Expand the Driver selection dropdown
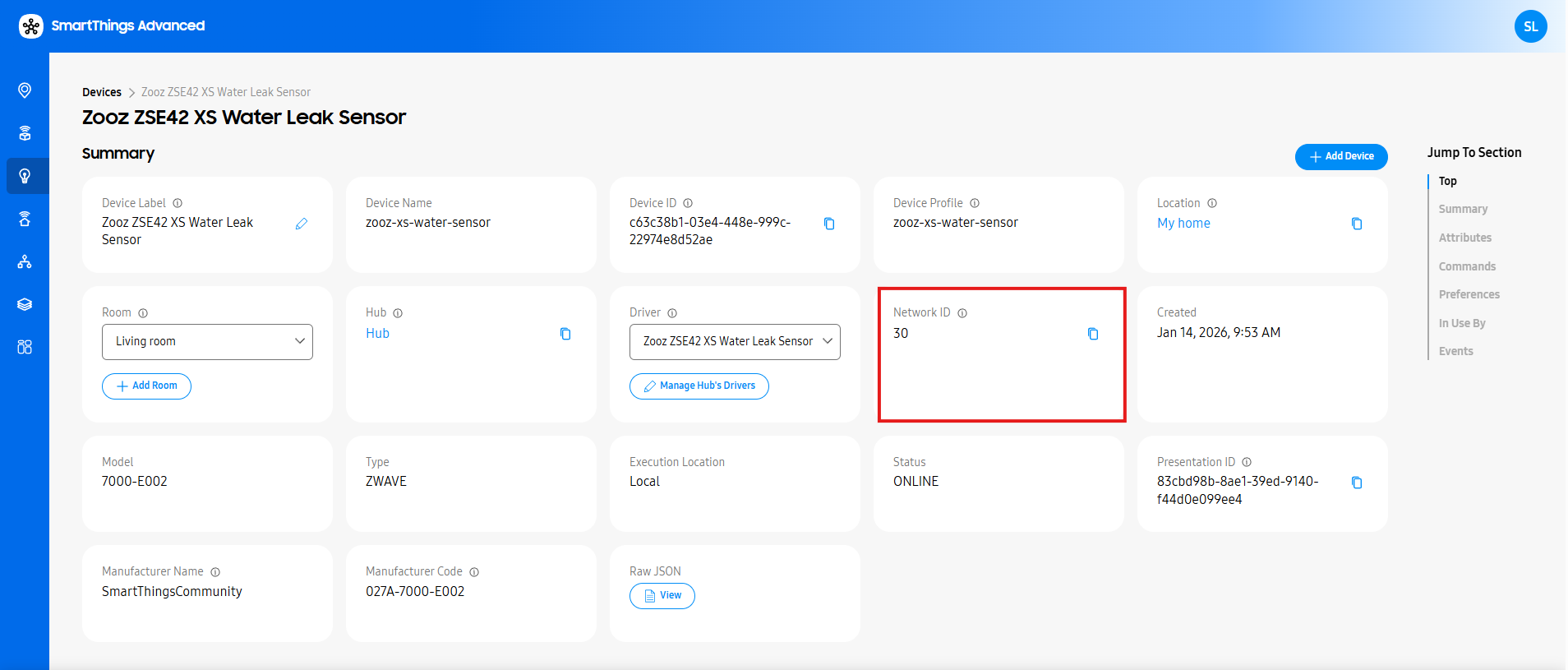Screen dimensions: 1568x670 pyautogui.click(x=735, y=342)
